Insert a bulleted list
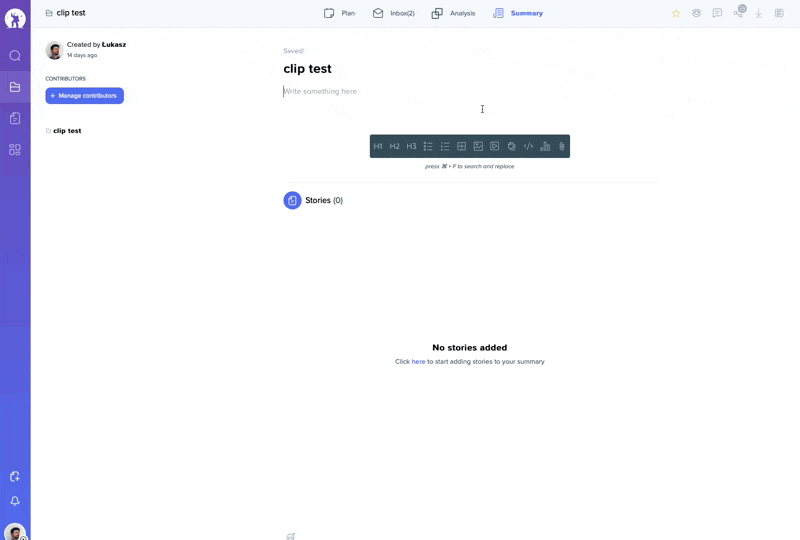This screenshot has width=800, height=540. [428, 146]
